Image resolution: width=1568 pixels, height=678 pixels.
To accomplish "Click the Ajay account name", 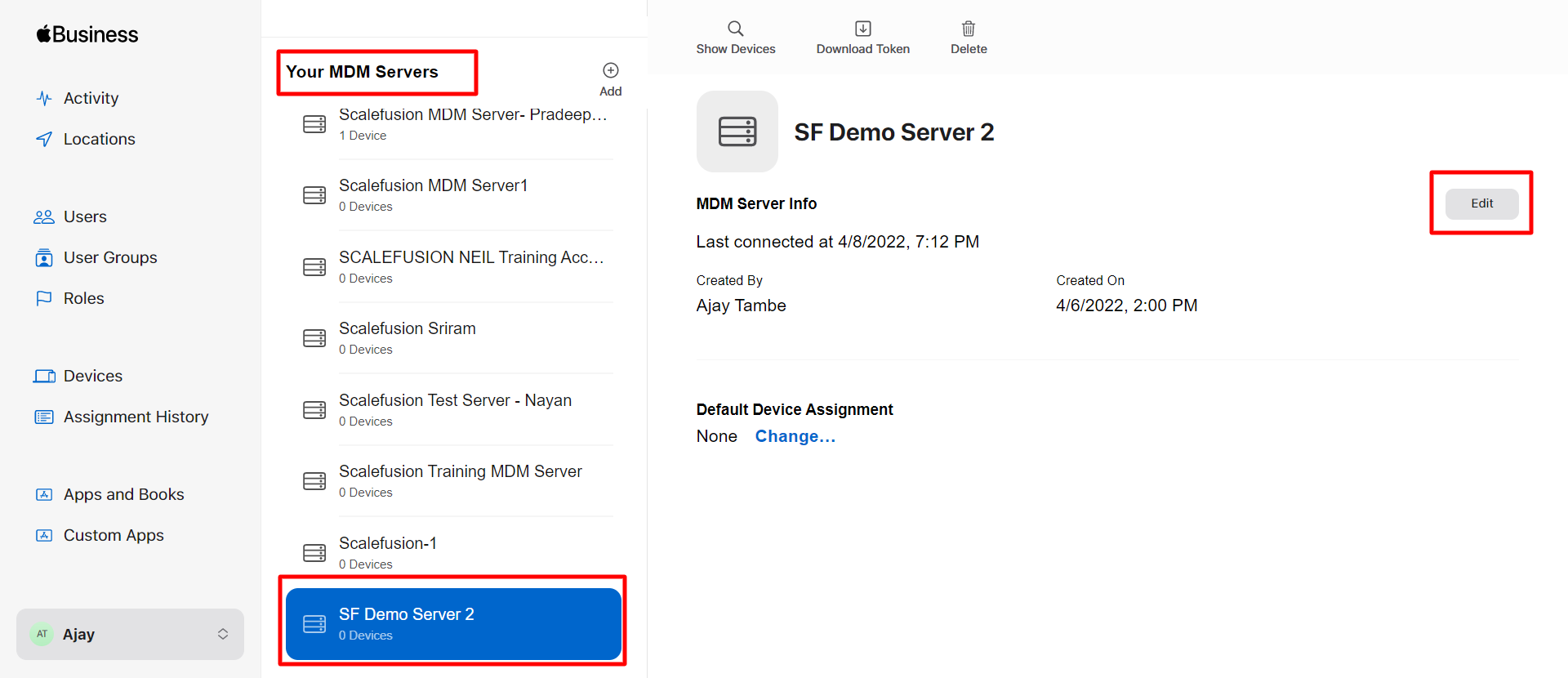I will pos(78,635).
